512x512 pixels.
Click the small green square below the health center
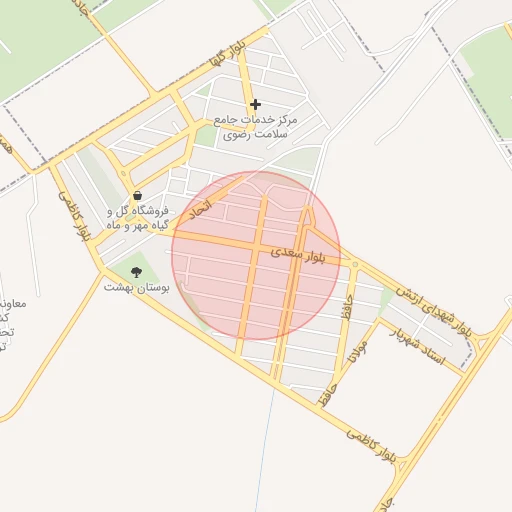[x=206, y=137]
